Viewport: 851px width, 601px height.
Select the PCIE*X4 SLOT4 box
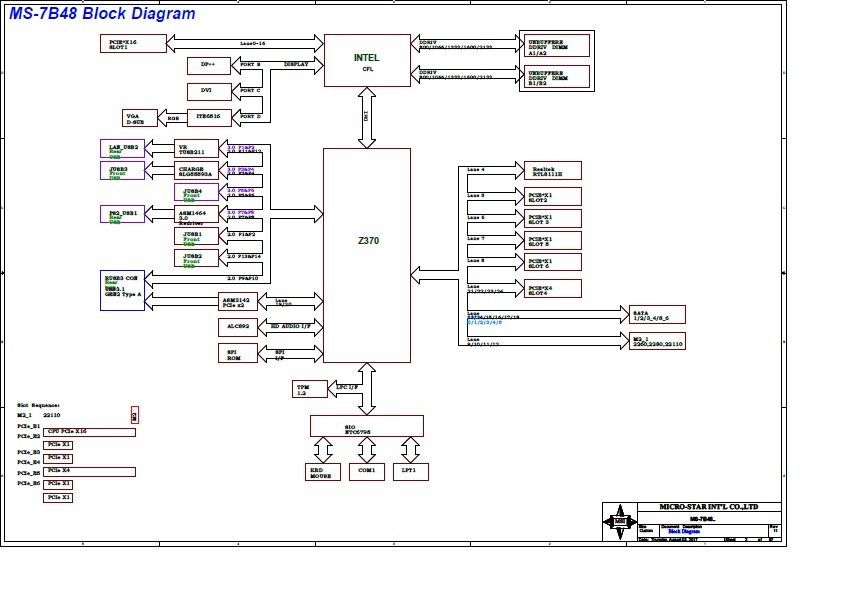[552, 289]
